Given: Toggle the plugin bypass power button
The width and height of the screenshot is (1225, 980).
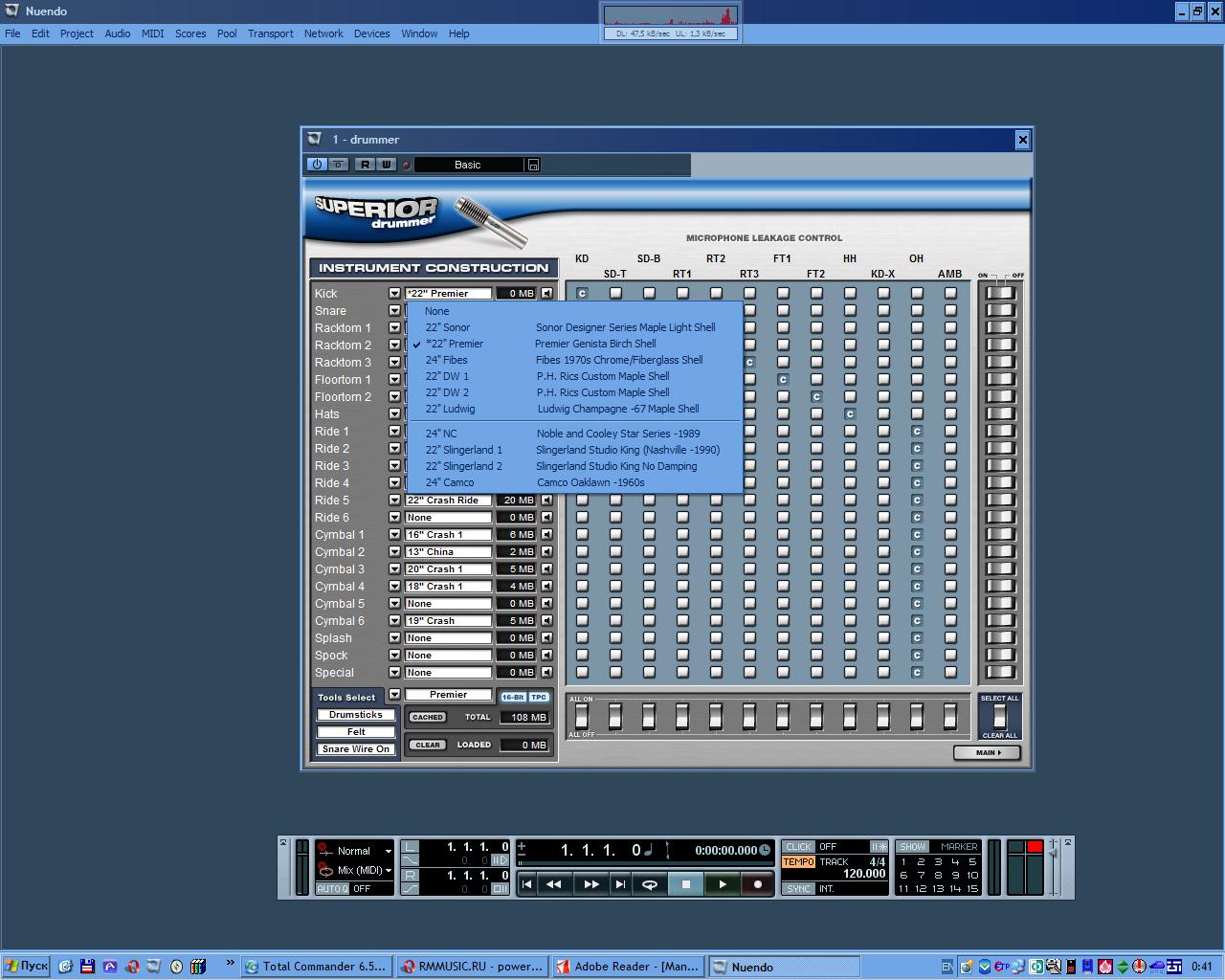Looking at the screenshot, I should (x=317, y=165).
